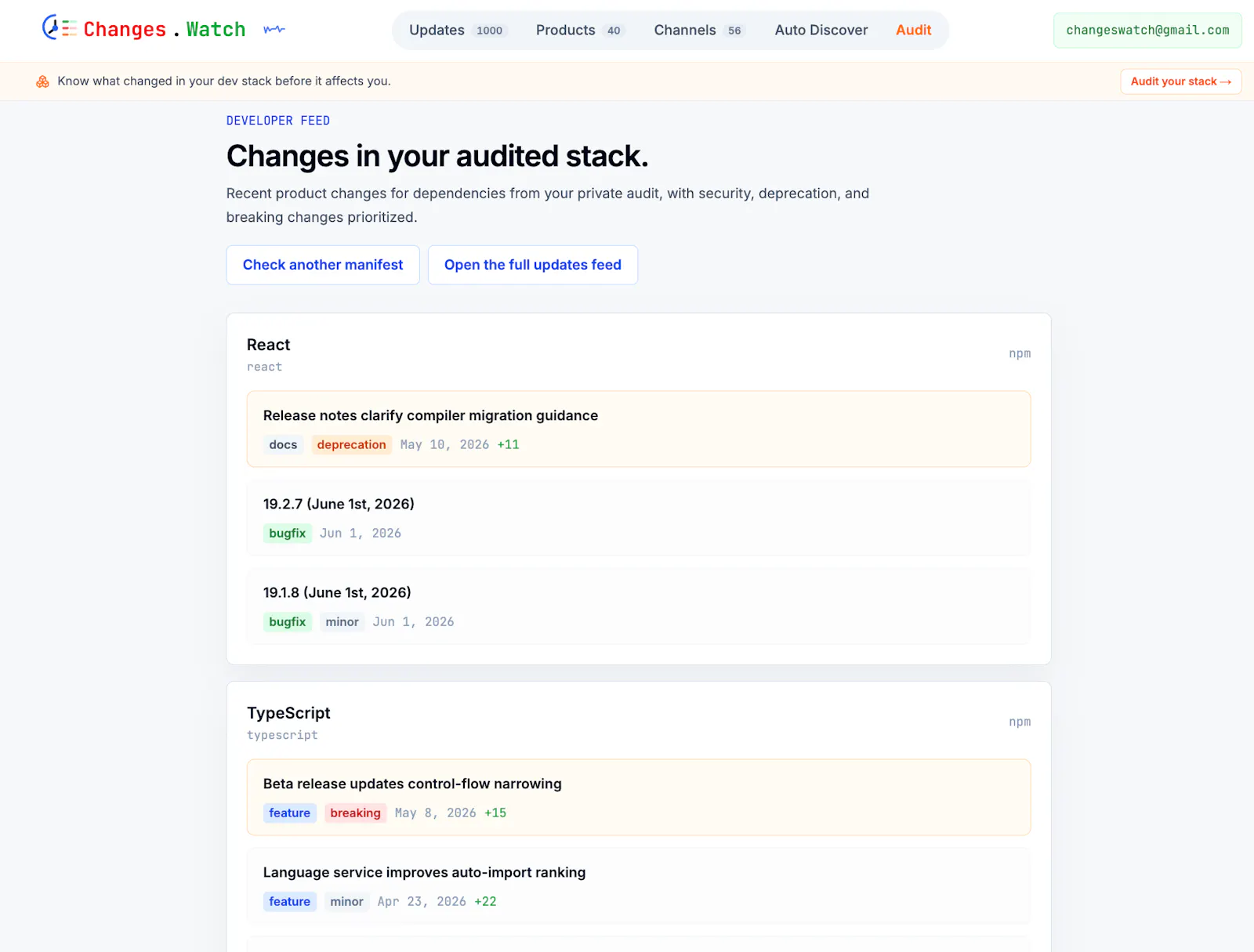Screen dimensions: 1254x952
Task: Click the 'react' package name text
Action: (265, 367)
